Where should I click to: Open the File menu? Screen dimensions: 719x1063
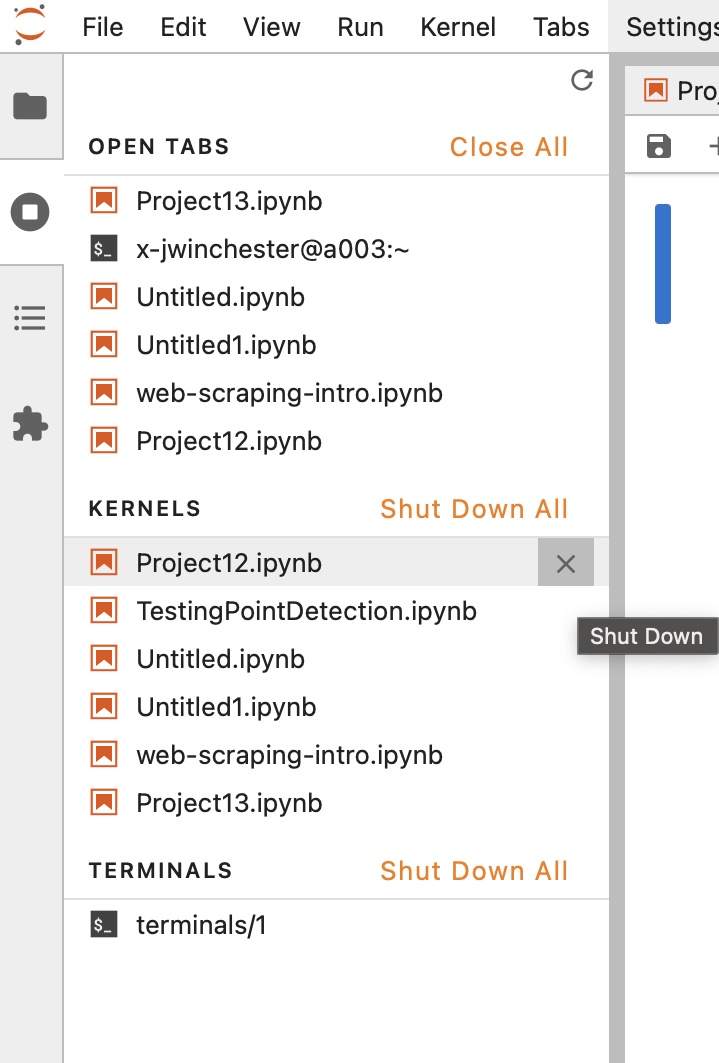click(102, 27)
